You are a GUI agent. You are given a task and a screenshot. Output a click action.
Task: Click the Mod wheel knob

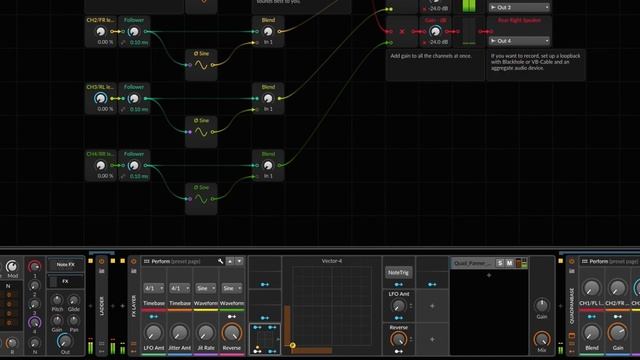[12, 266]
